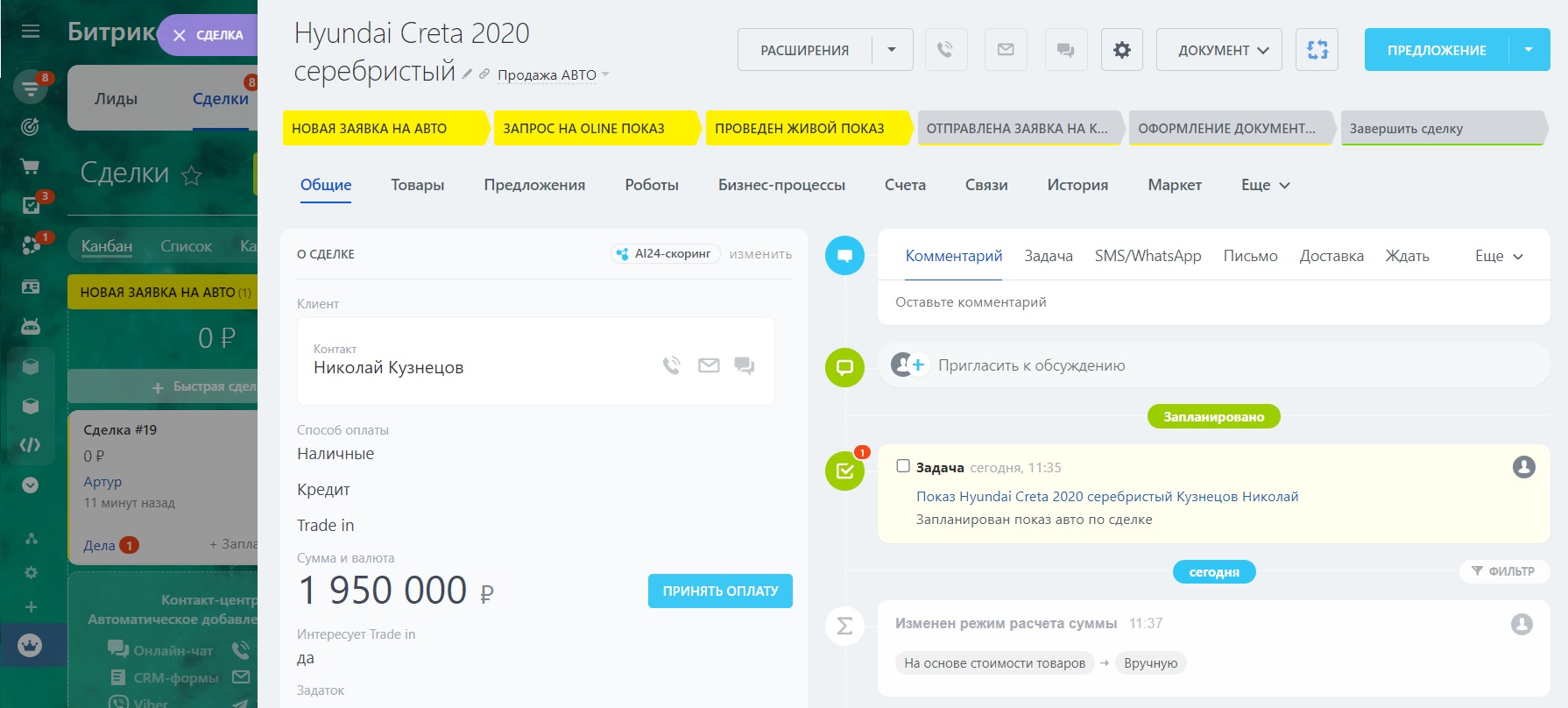Viewport: 1568px width, 708px height.
Task: Mark the Задача checkbox as completed
Action: 903,466
